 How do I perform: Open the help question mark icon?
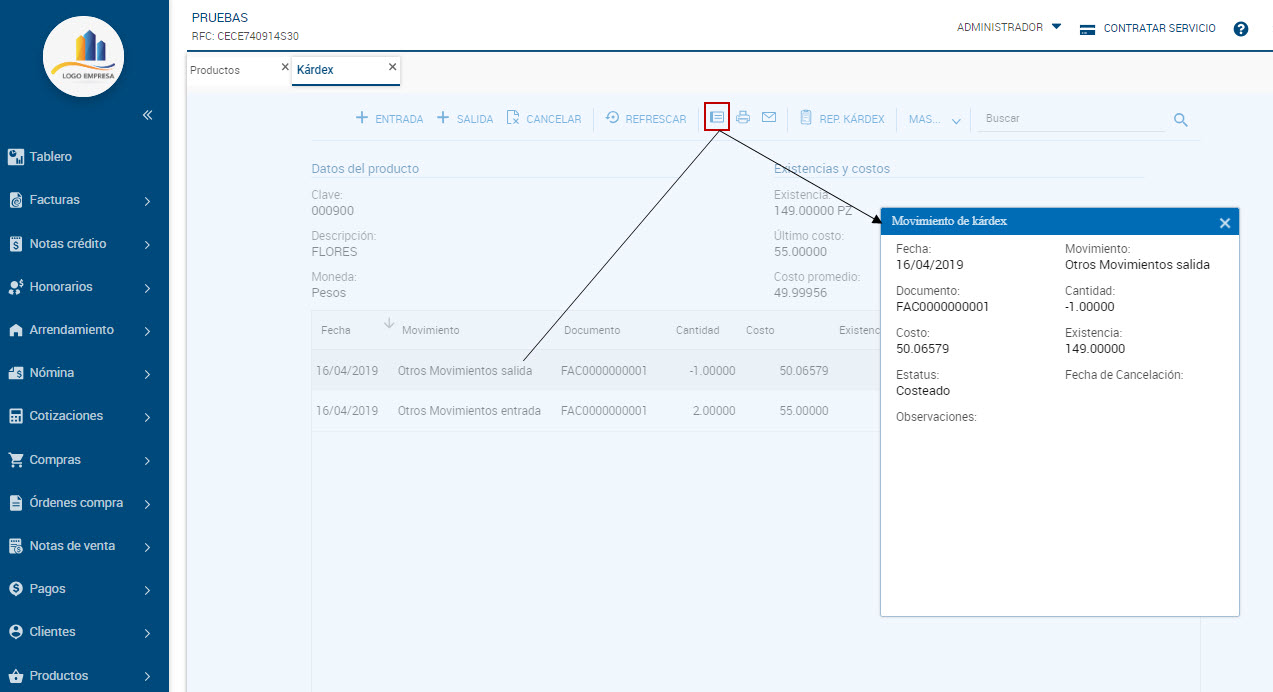click(x=1241, y=29)
